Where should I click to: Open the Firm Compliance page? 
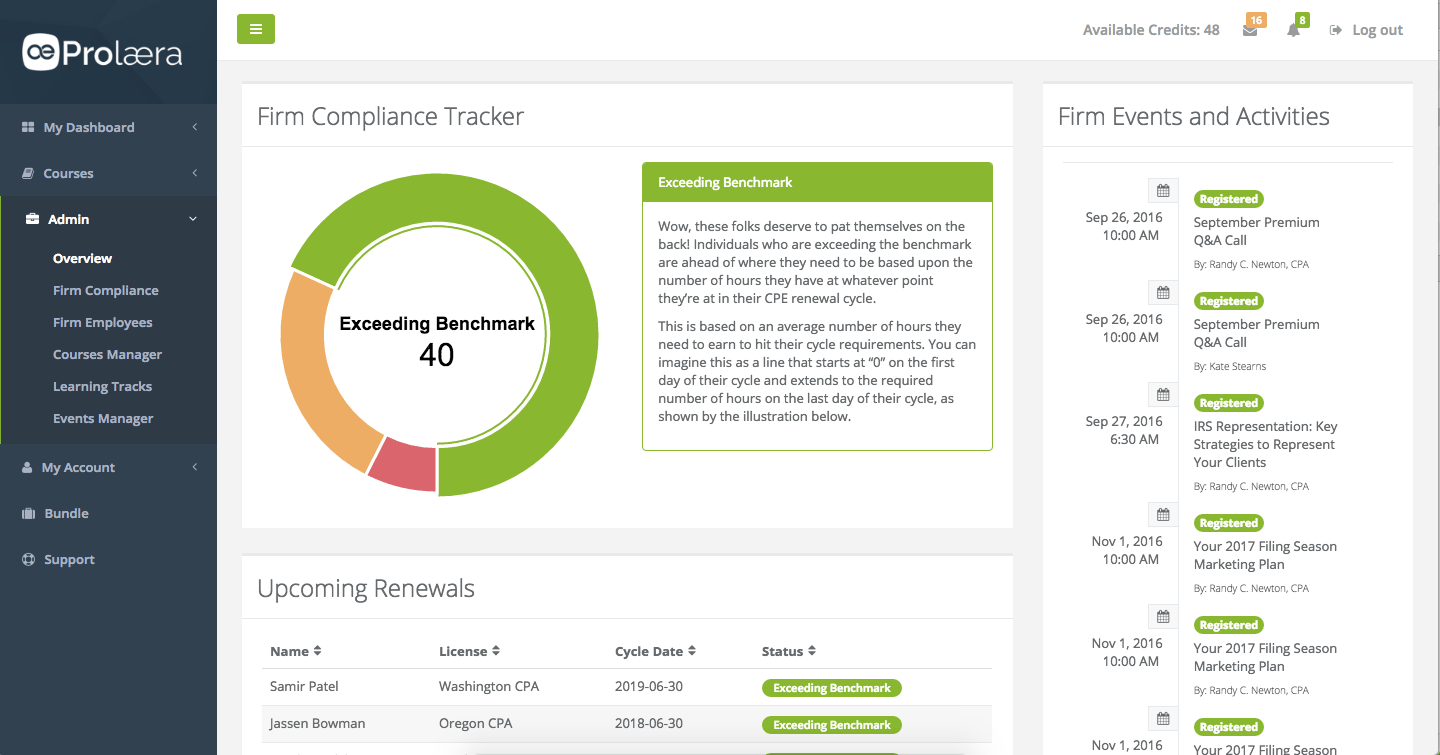pyautogui.click(x=105, y=290)
